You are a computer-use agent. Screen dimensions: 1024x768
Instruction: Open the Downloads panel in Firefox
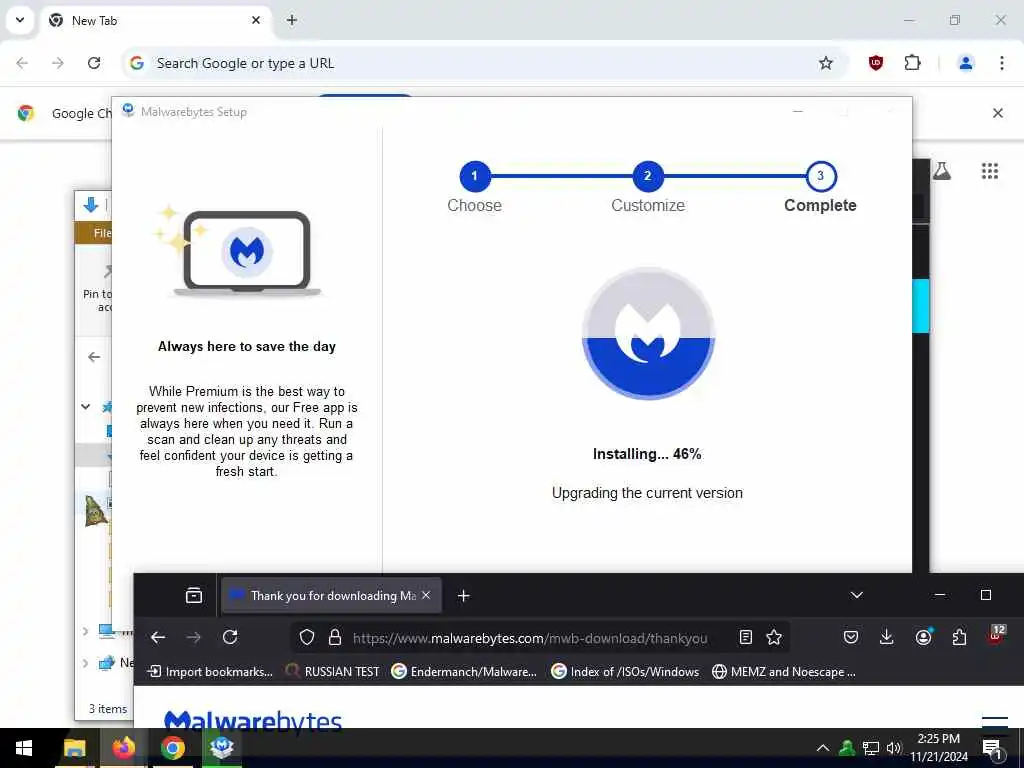pos(886,637)
